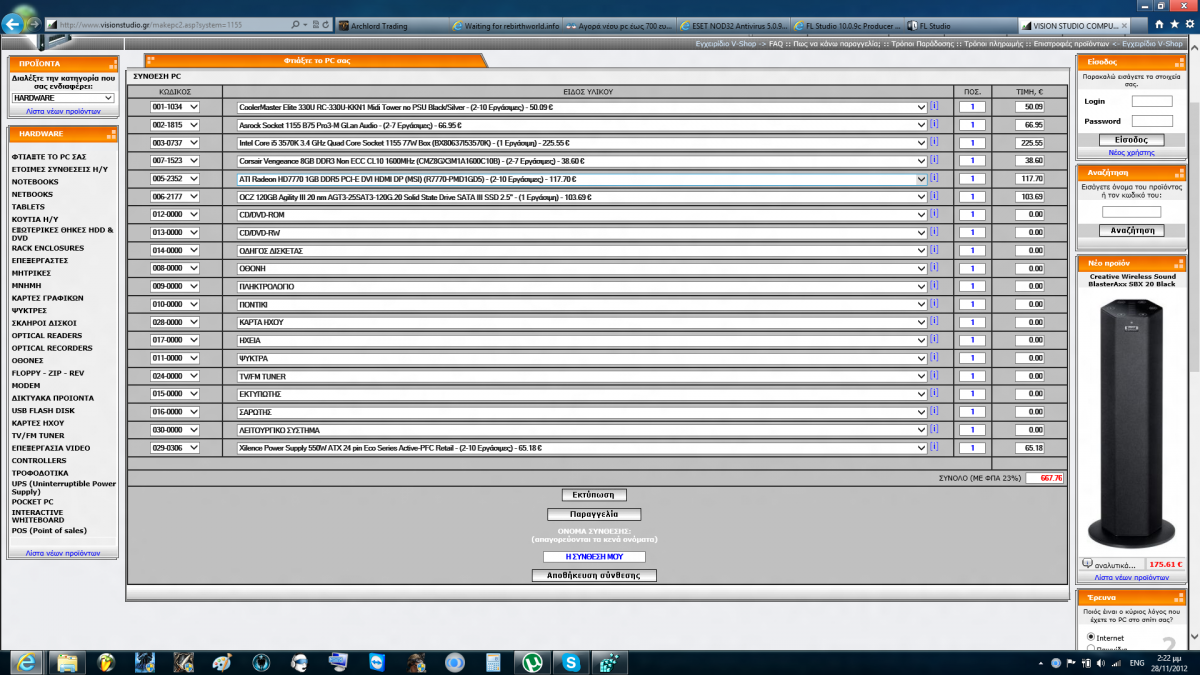Open uTorrent icon in the taskbar

pyautogui.click(x=533, y=662)
